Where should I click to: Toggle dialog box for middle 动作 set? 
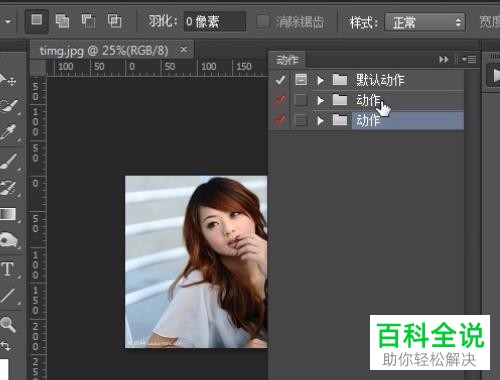tap(301, 100)
